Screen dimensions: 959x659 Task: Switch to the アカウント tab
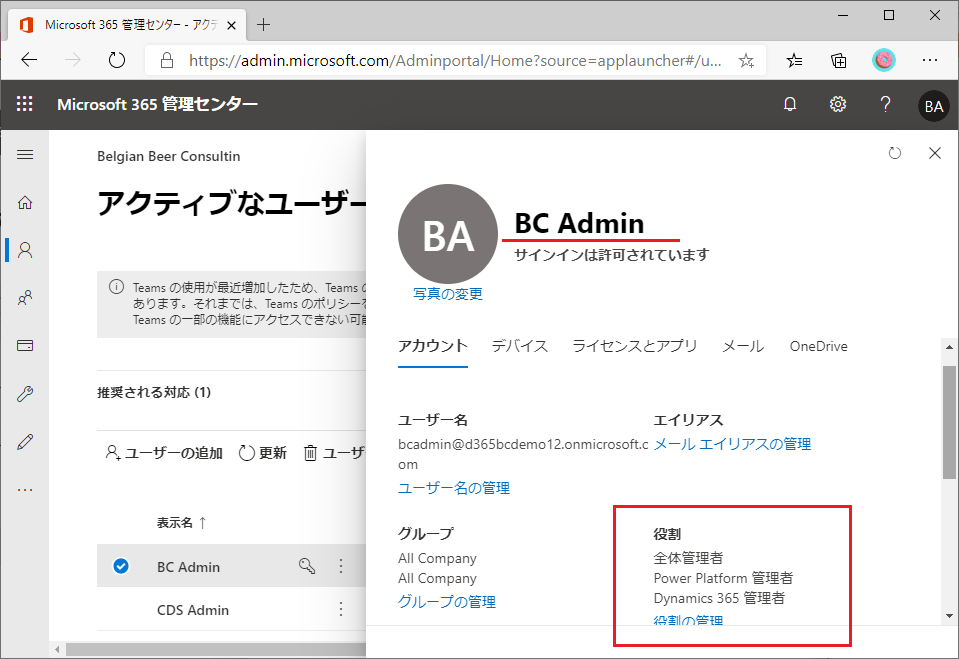[x=432, y=346]
